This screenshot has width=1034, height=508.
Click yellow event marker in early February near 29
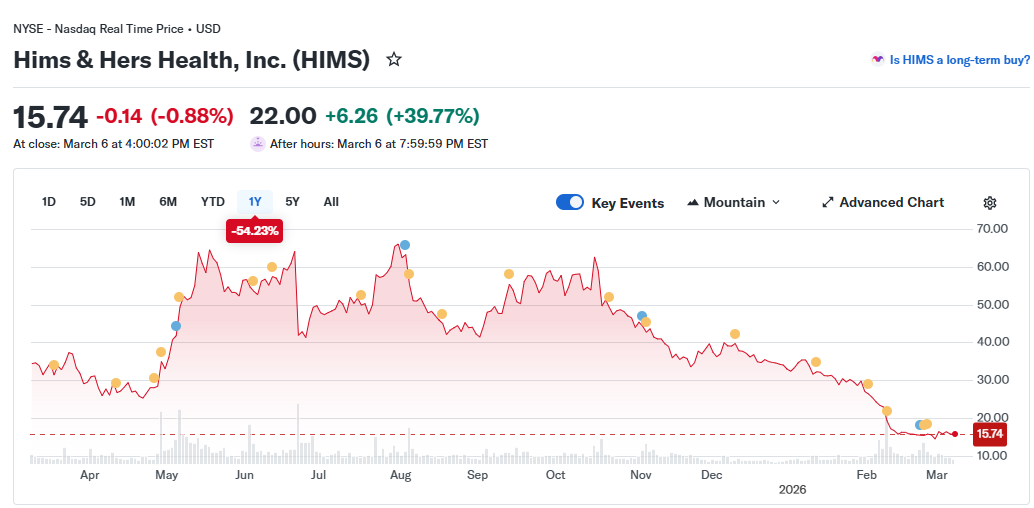point(868,384)
